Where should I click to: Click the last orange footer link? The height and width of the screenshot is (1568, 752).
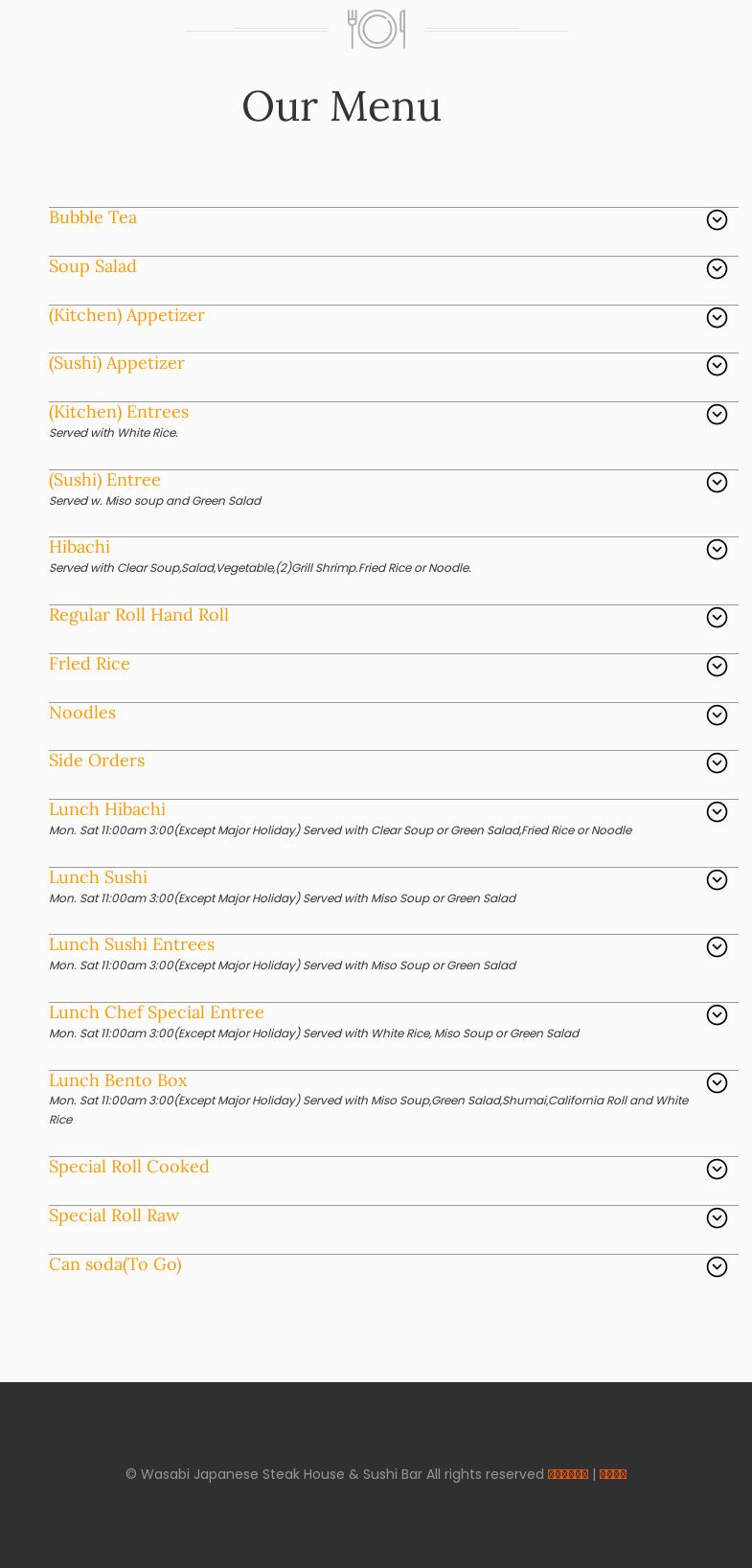point(612,1474)
